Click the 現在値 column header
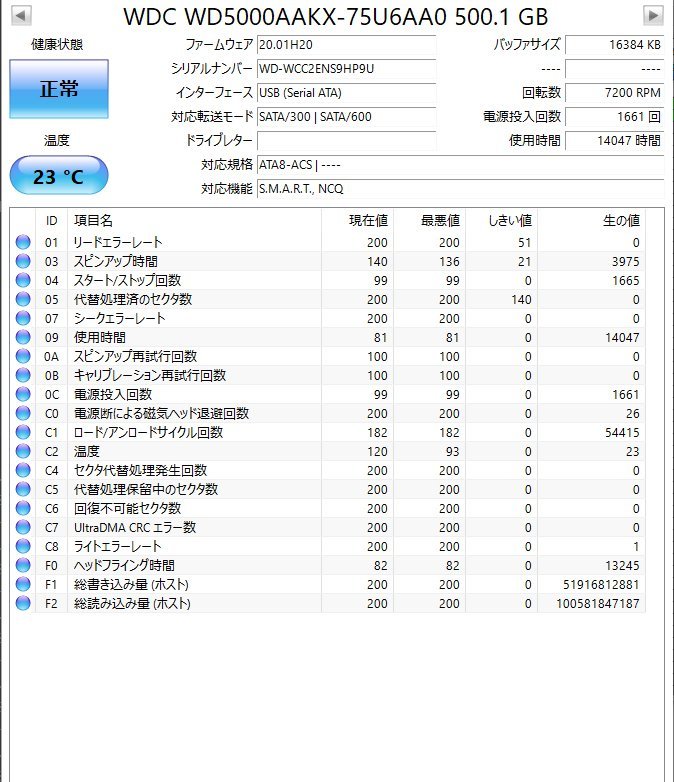The width and height of the screenshot is (674, 782). pos(358,220)
